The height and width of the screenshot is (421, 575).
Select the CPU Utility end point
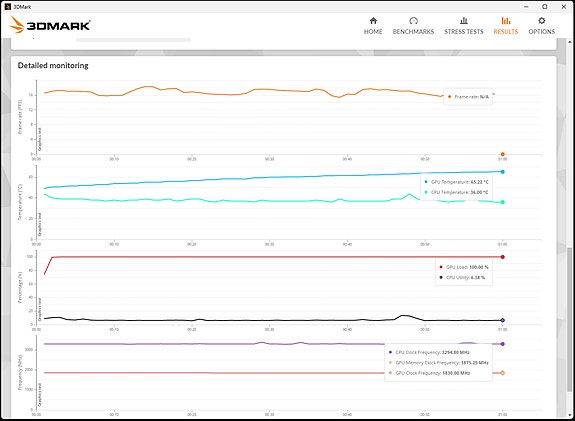pyautogui.click(x=502, y=320)
